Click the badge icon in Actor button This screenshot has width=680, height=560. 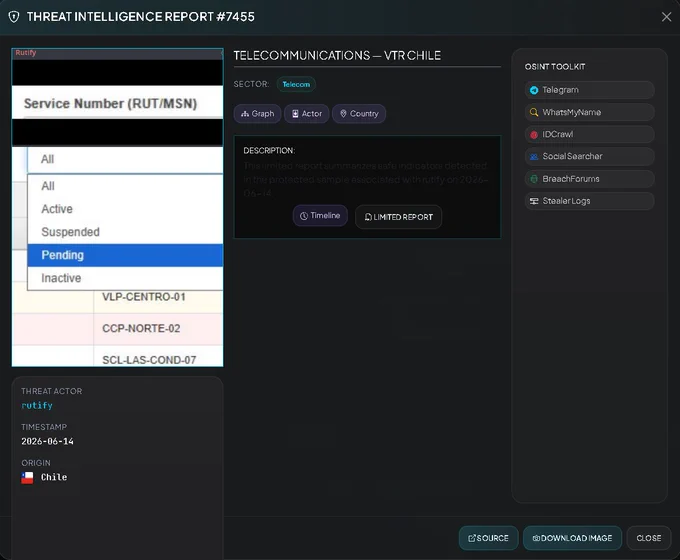point(295,114)
